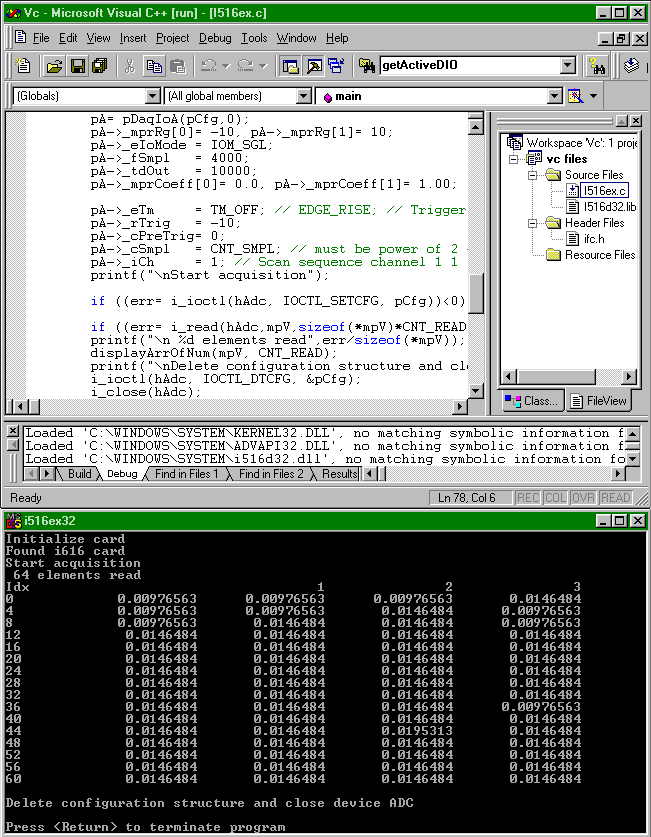Create a new text file from toolbar

pos(23,66)
